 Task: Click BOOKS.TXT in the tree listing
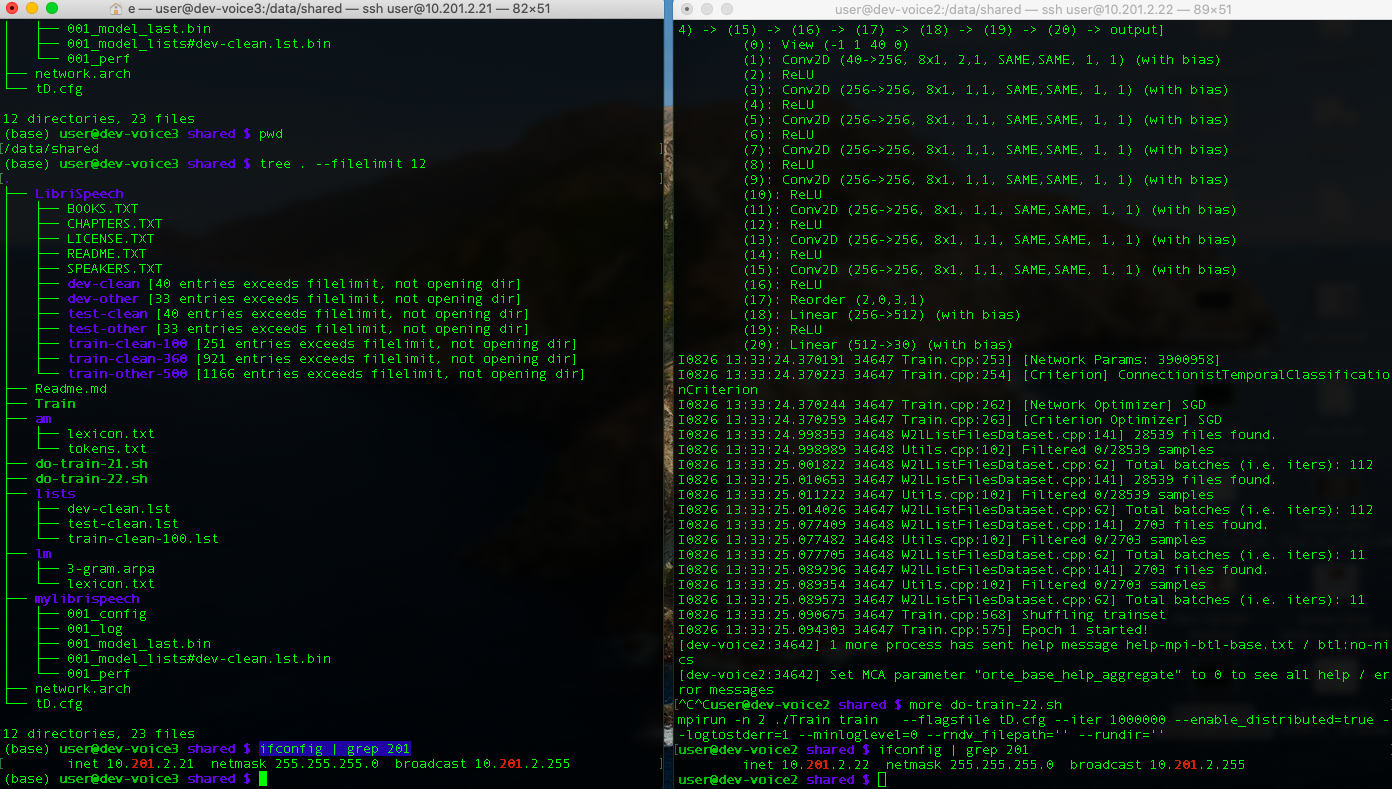coord(102,209)
